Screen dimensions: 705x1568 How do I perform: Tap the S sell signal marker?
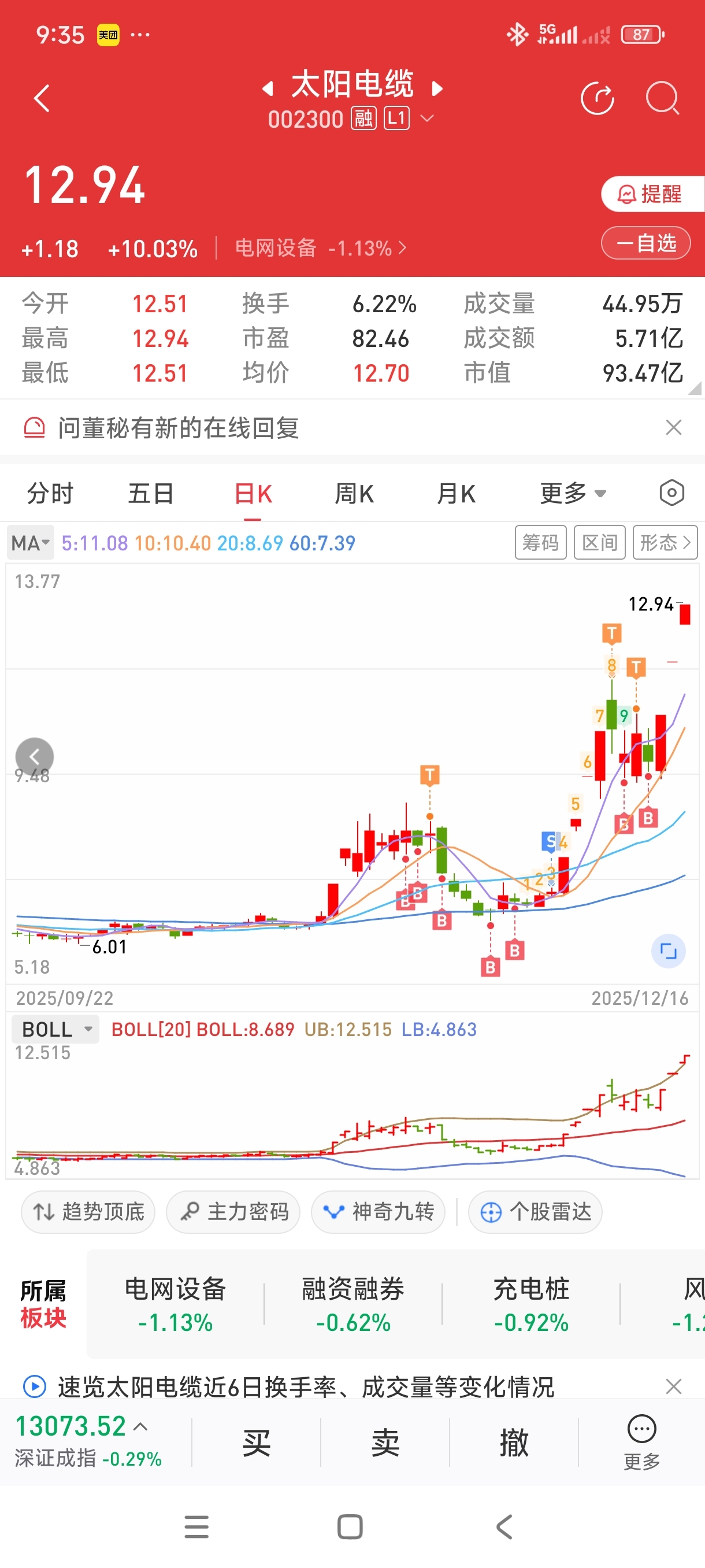tap(550, 842)
